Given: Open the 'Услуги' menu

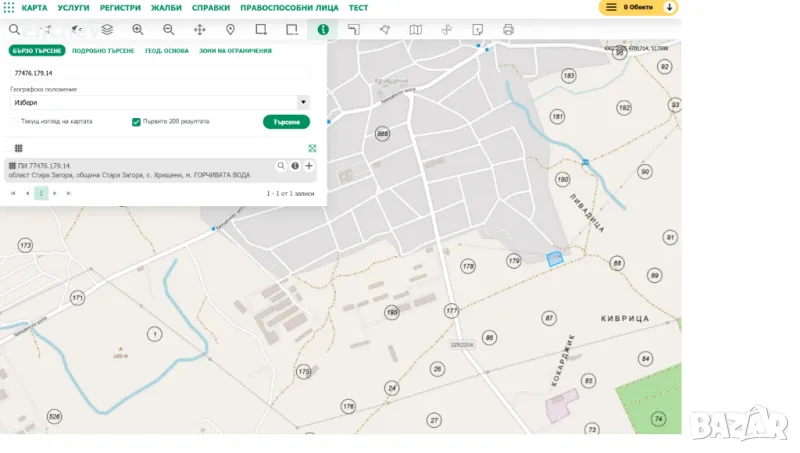Looking at the screenshot, I should tap(73, 7).
